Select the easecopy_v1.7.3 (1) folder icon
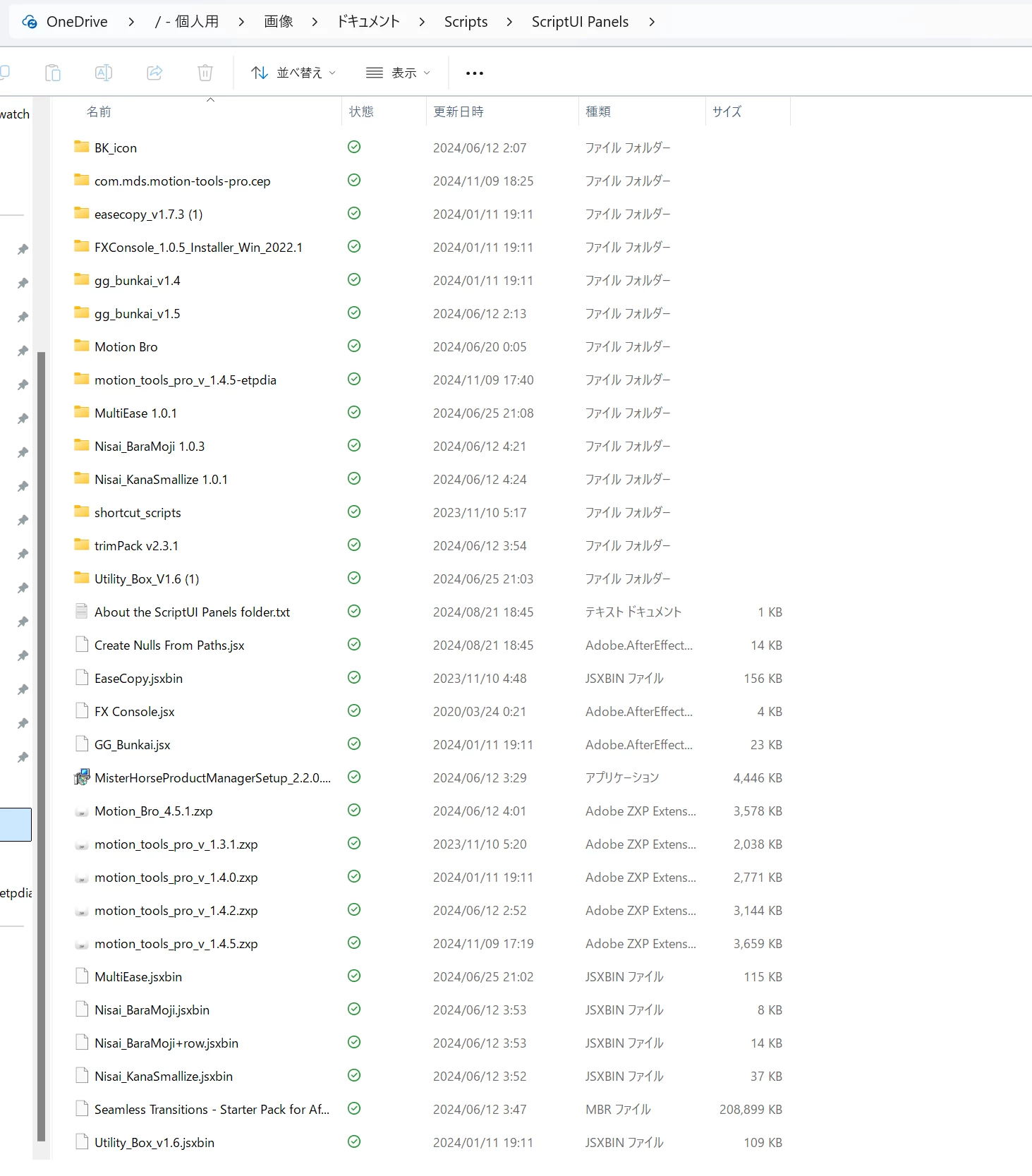The image size is (1032, 1176). coord(82,213)
